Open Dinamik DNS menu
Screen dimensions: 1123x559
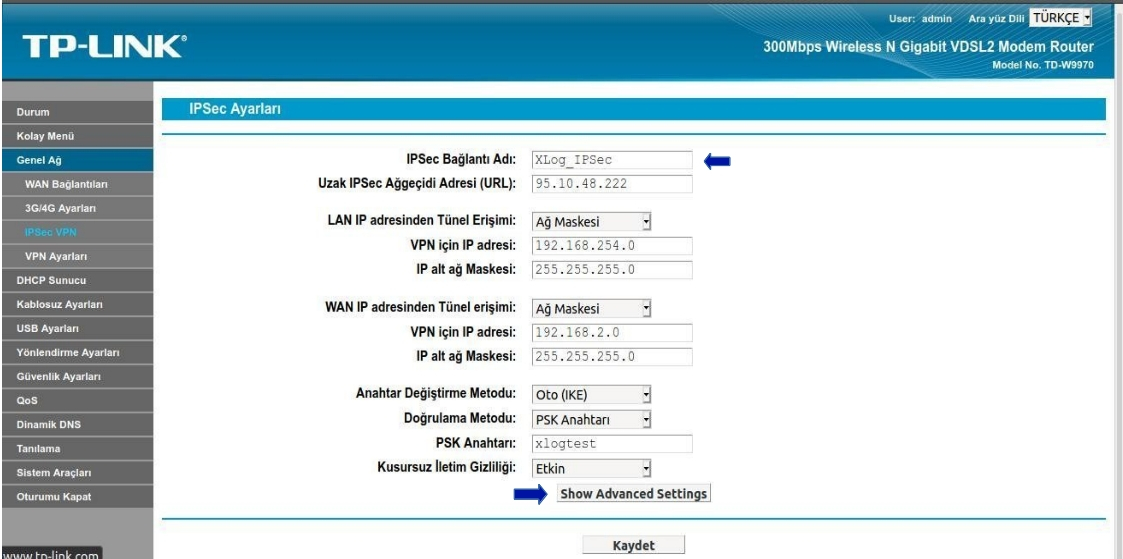[x=77, y=424]
